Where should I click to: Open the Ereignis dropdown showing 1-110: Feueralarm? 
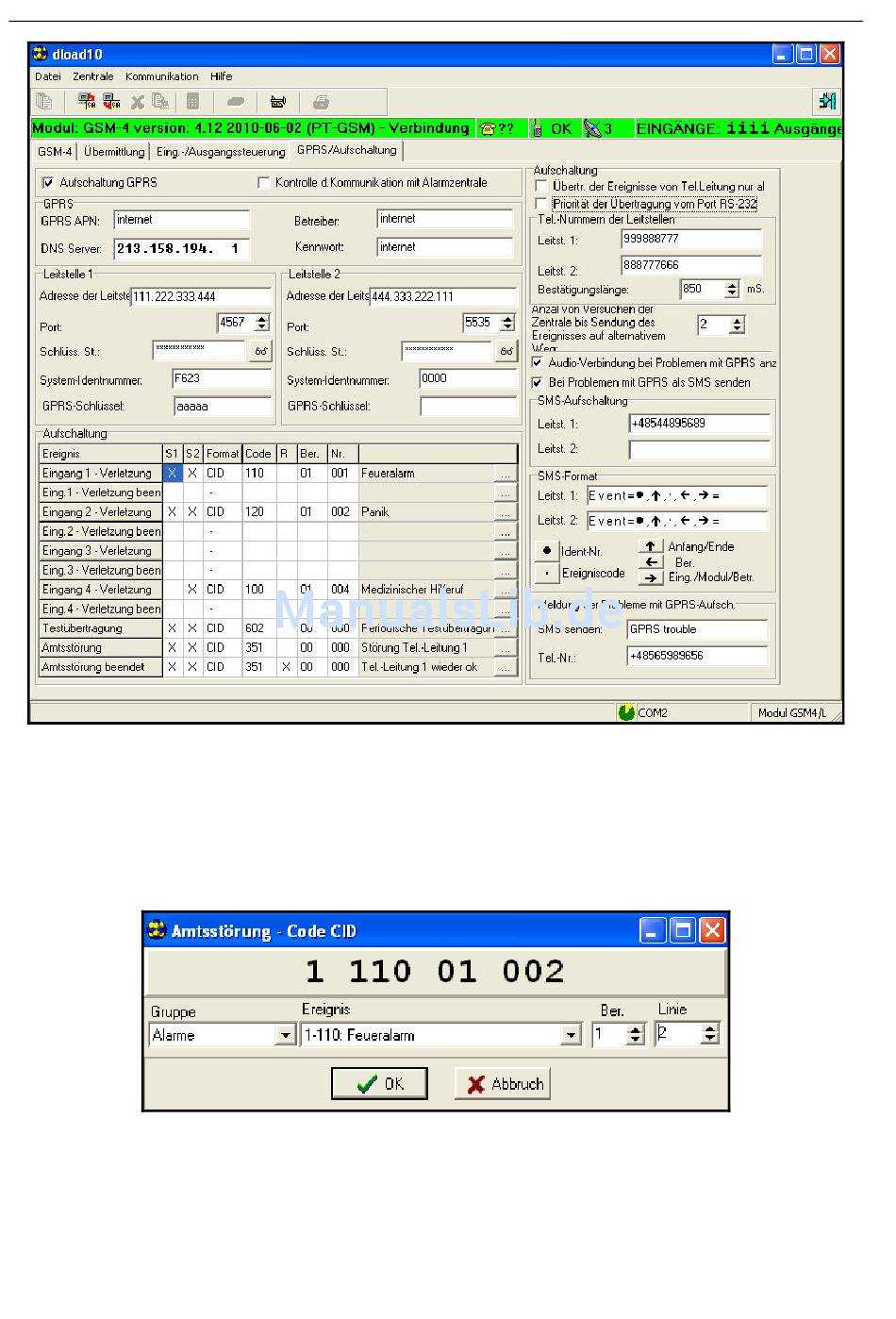tap(571, 1035)
